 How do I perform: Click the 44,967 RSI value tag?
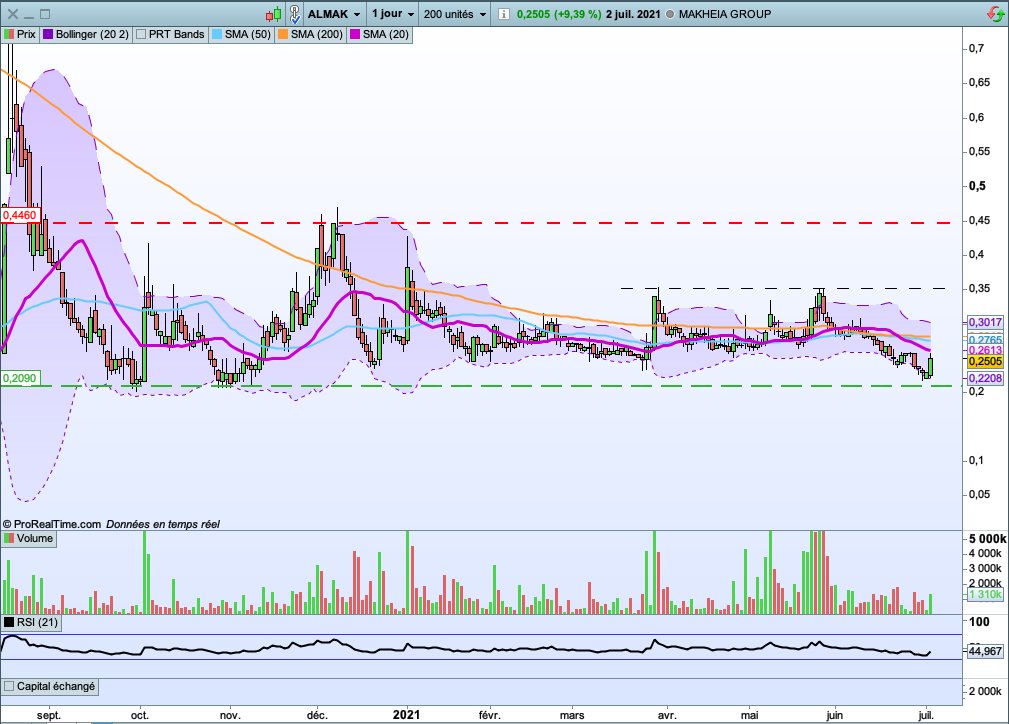pos(985,651)
